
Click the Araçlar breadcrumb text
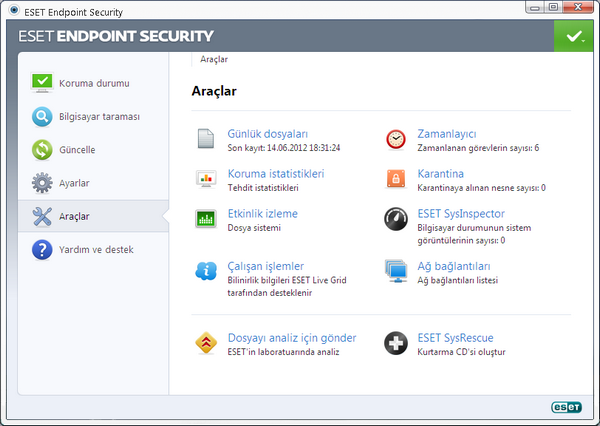click(x=214, y=59)
